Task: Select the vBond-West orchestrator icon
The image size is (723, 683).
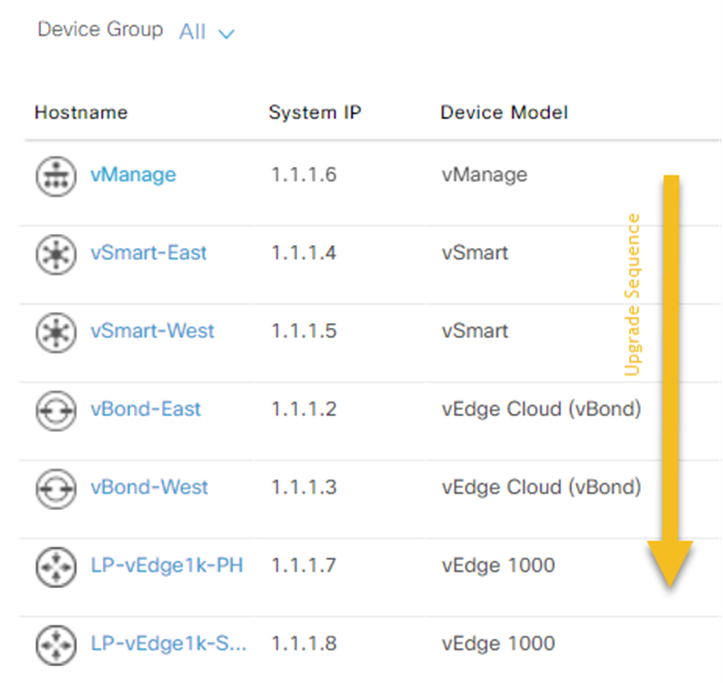Action: coord(54,487)
